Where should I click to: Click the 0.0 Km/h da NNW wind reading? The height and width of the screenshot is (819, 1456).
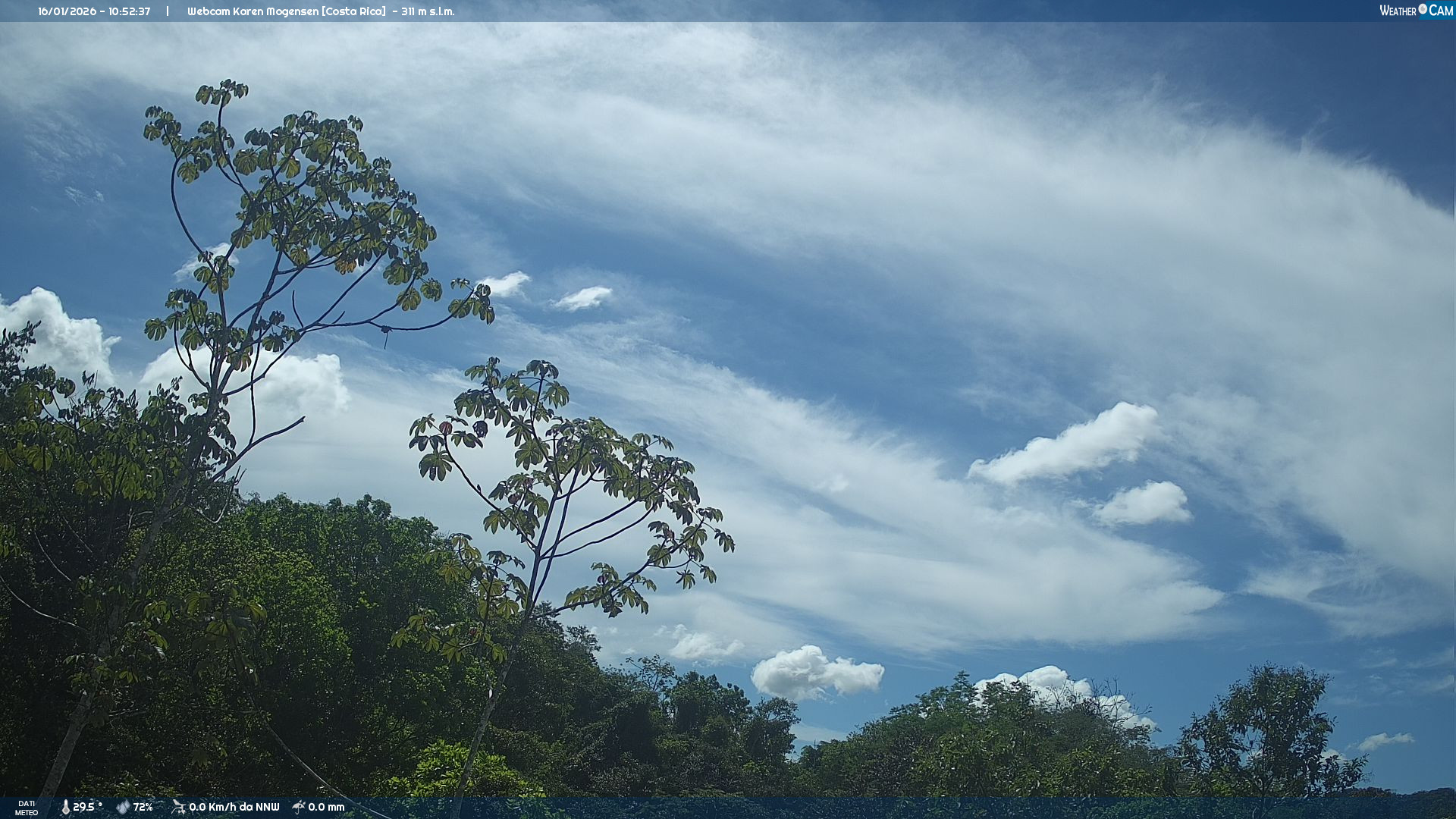[x=234, y=807]
